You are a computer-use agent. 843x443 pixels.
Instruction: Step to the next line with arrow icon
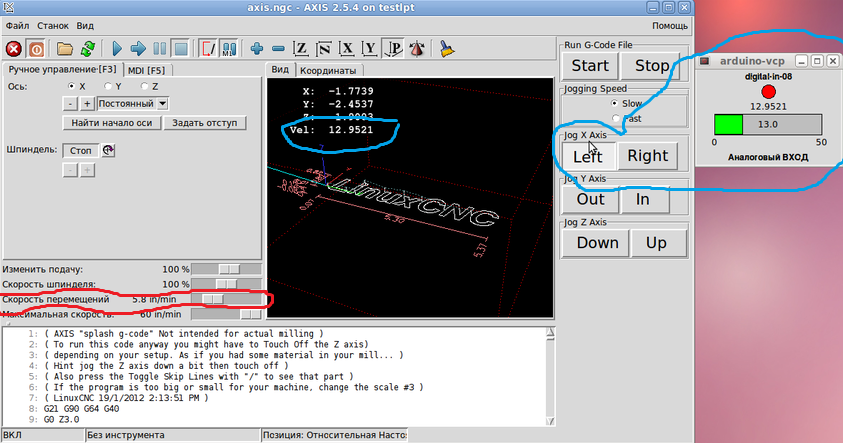pos(138,49)
